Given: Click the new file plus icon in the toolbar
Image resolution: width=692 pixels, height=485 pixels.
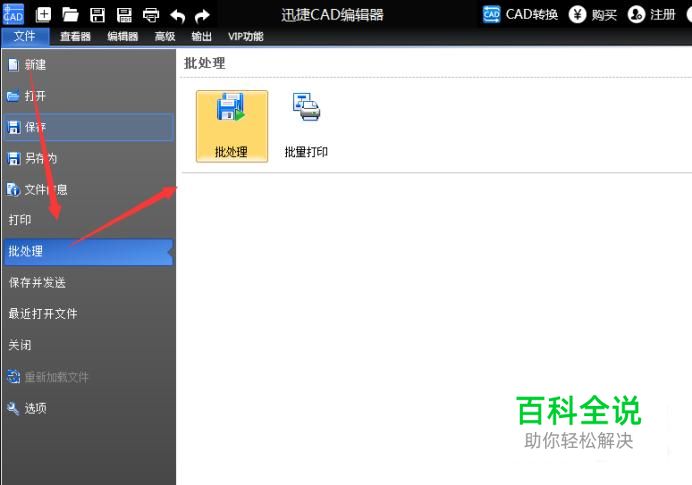Looking at the screenshot, I should (43, 15).
